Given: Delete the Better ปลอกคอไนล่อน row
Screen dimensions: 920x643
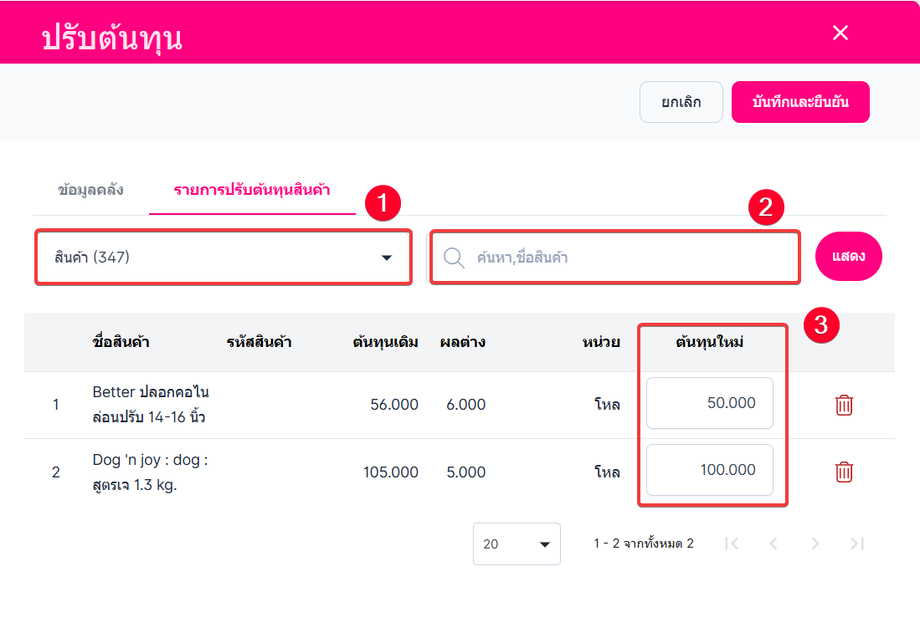Looking at the screenshot, I should (844, 405).
